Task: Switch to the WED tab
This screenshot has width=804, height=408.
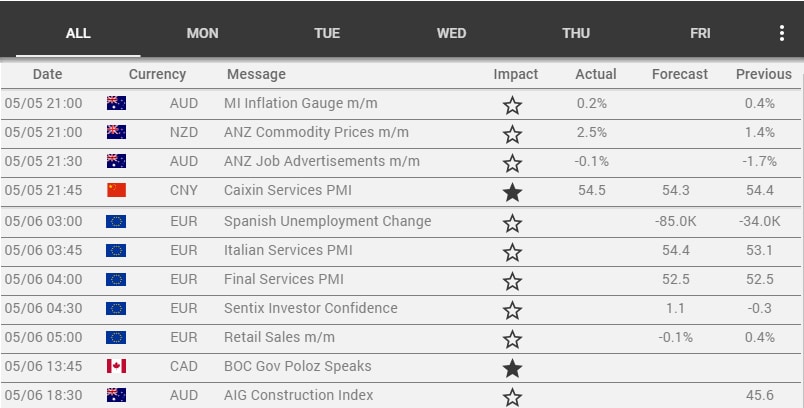Action: point(451,33)
